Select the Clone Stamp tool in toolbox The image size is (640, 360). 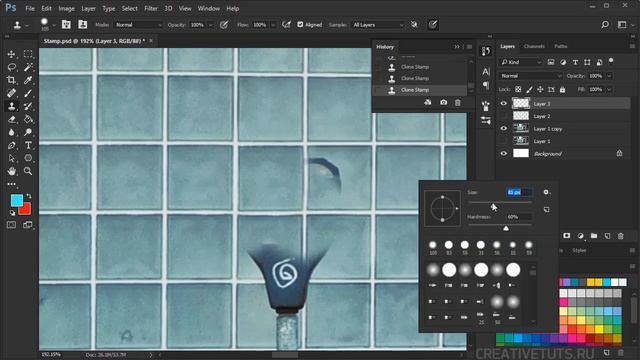point(11,107)
